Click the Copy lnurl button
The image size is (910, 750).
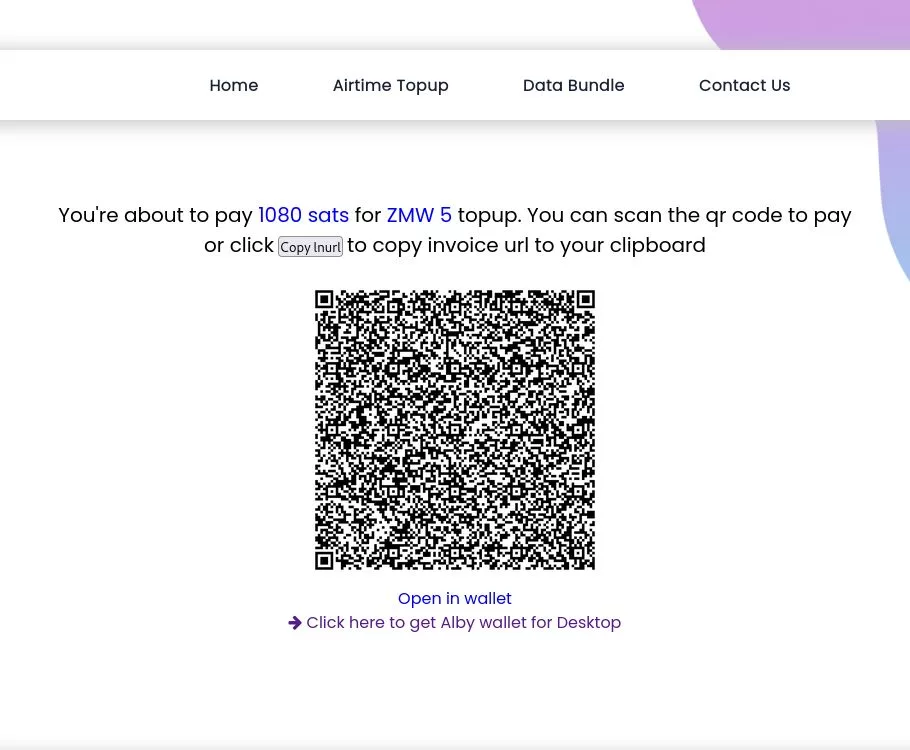[x=310, y=247]
